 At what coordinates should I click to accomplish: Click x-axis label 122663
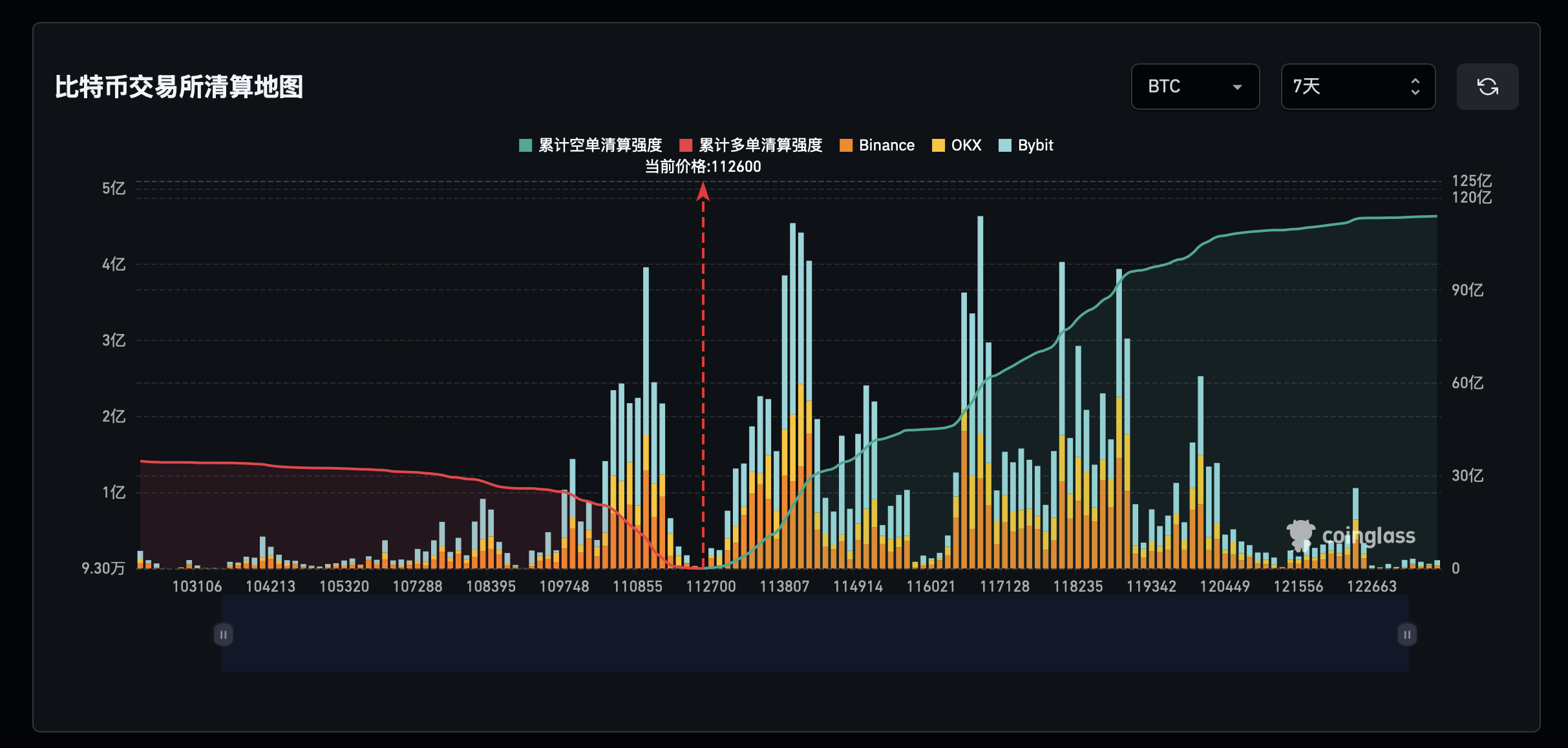(x=1372, y=587)
